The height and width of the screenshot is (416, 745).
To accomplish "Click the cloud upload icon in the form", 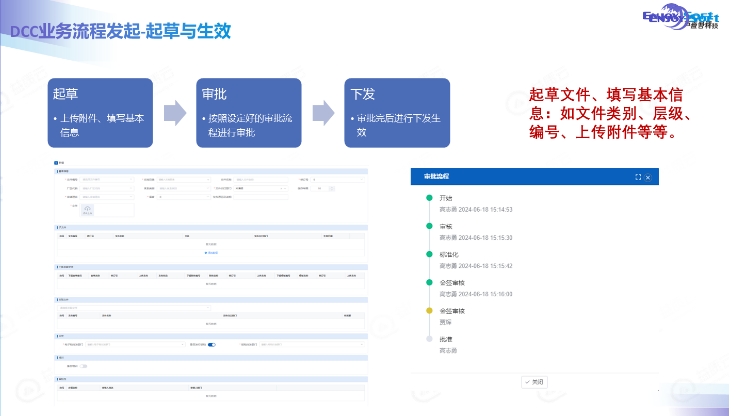I will click(x=87, y=209).
